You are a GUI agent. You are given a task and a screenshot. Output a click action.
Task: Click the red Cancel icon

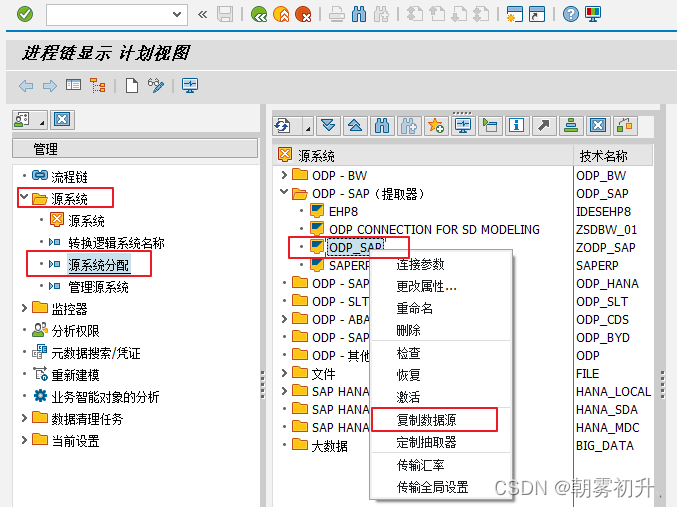tap(304, 14)
